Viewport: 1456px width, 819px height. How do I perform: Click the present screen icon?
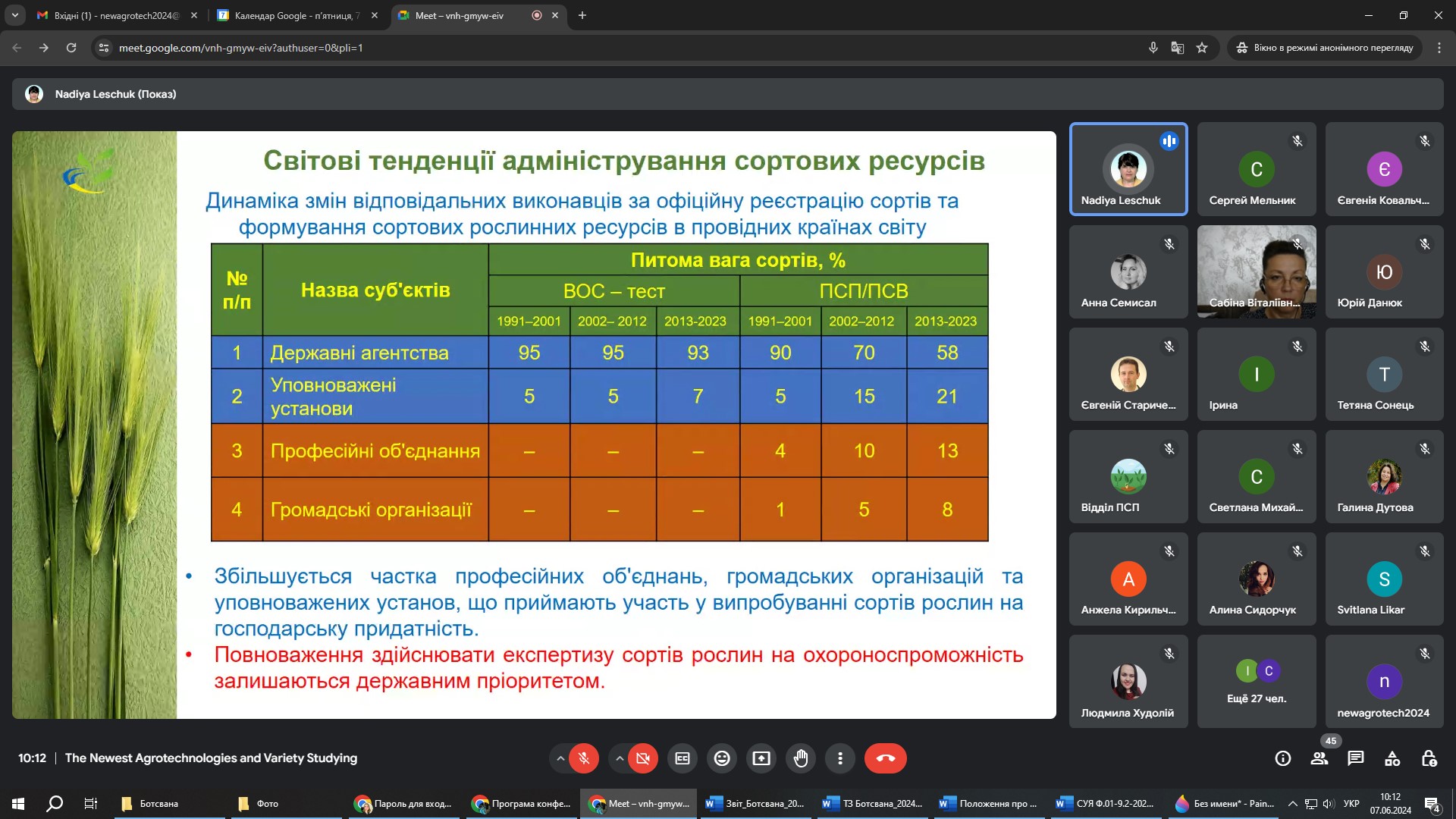761,758
